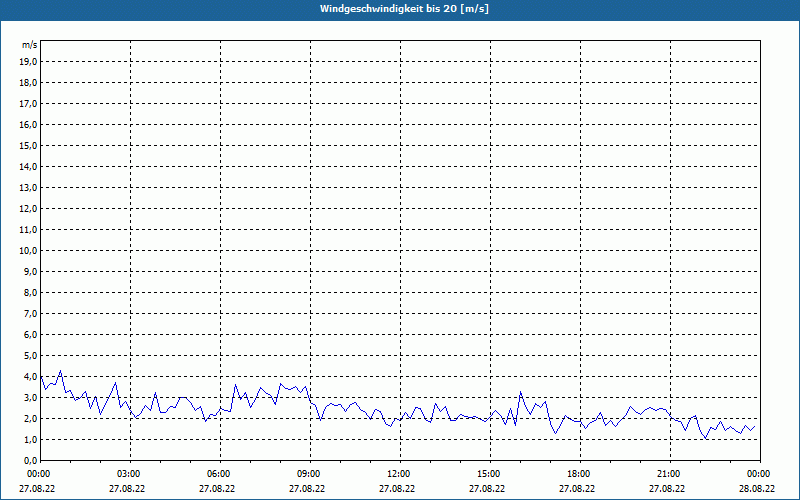Image resolution: width=800 pixels, height=500 pixels.
Task: Click the '18:00' time label
Action: 578,474
